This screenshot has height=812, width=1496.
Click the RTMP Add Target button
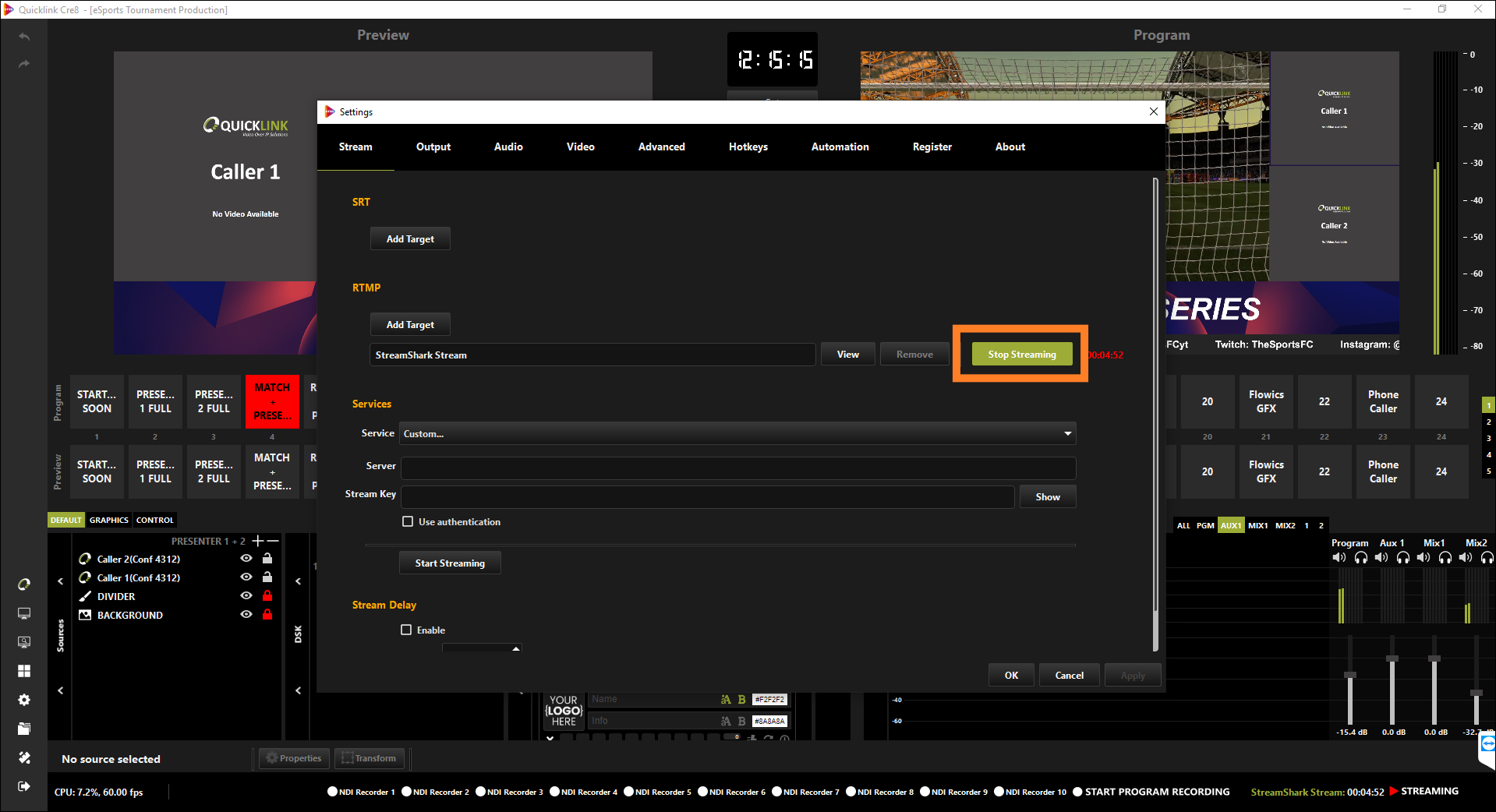410,324
